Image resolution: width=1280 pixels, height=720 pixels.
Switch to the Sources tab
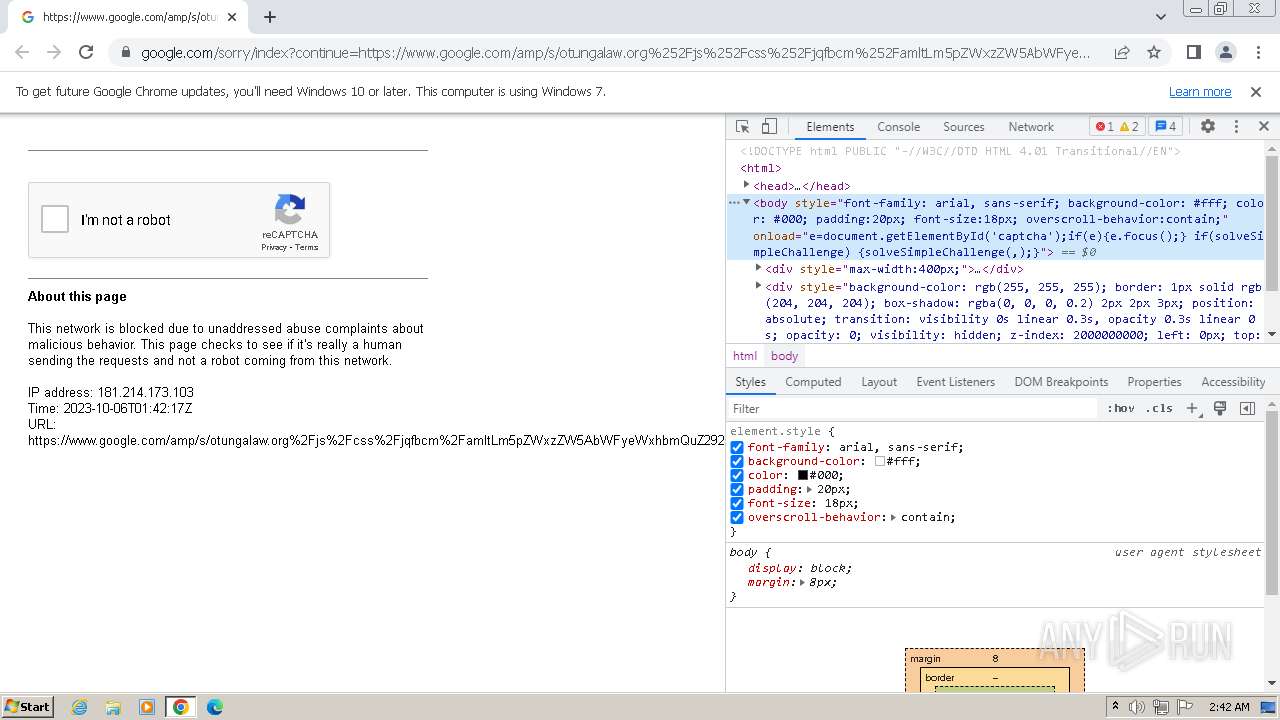pyautogui.click(x=964, y=127)
